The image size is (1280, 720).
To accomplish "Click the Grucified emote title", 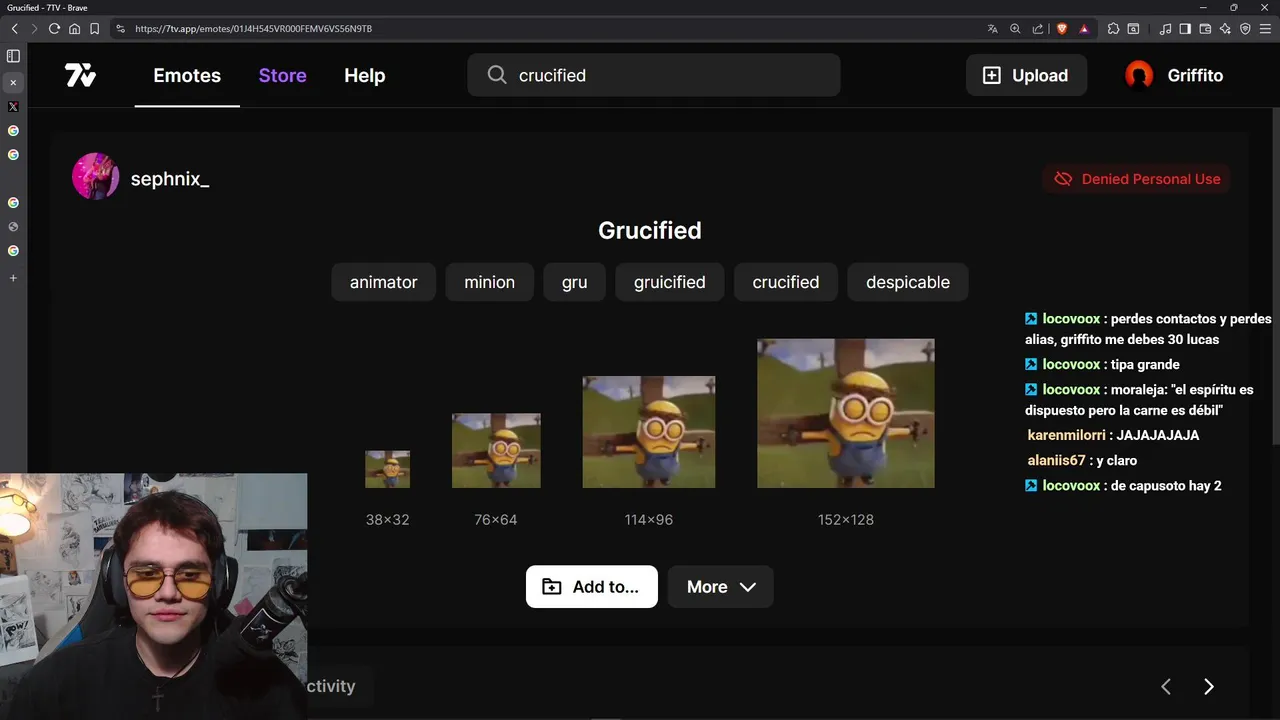I will point(650,230).
